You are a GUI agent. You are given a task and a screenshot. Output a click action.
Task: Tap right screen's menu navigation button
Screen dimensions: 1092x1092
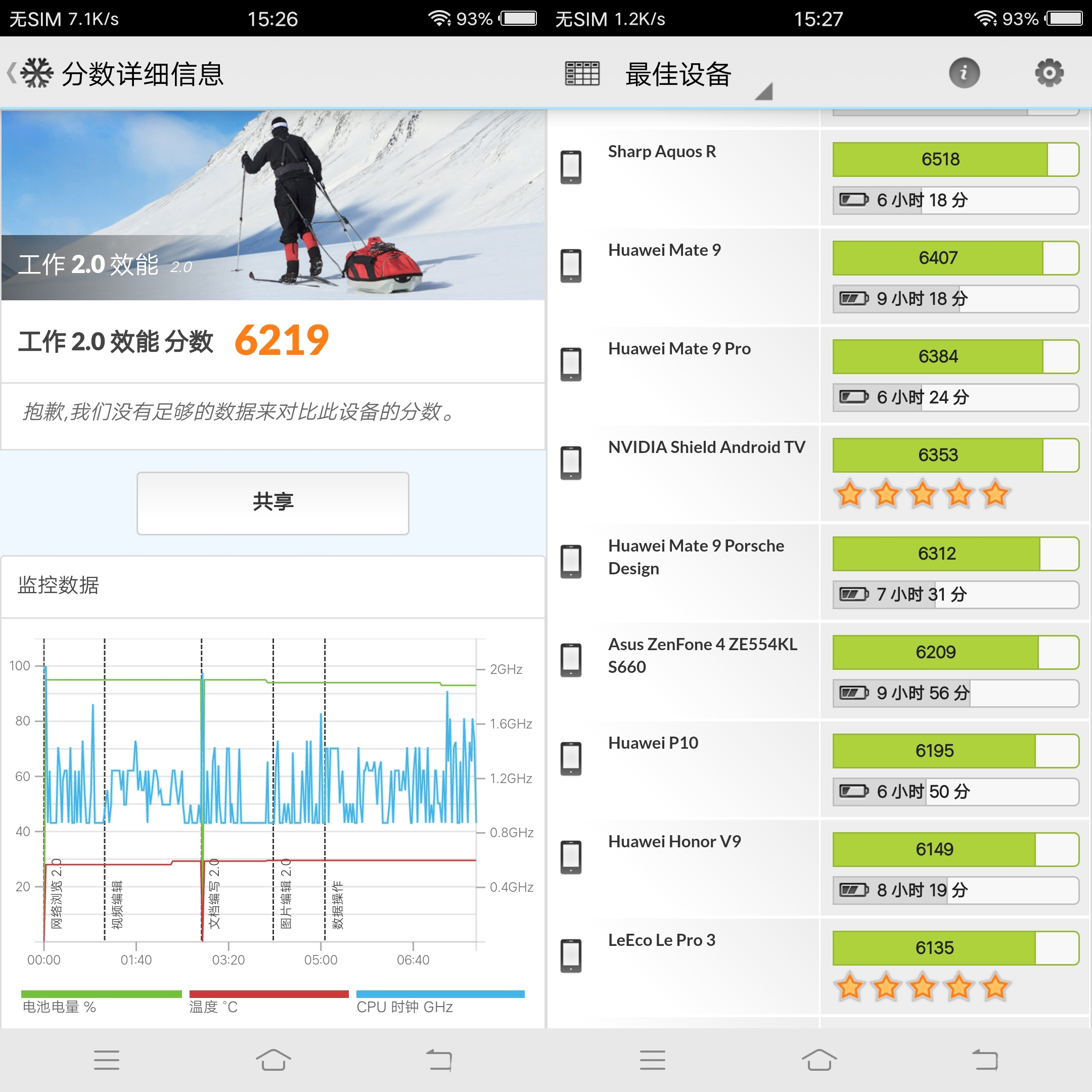652,1060
